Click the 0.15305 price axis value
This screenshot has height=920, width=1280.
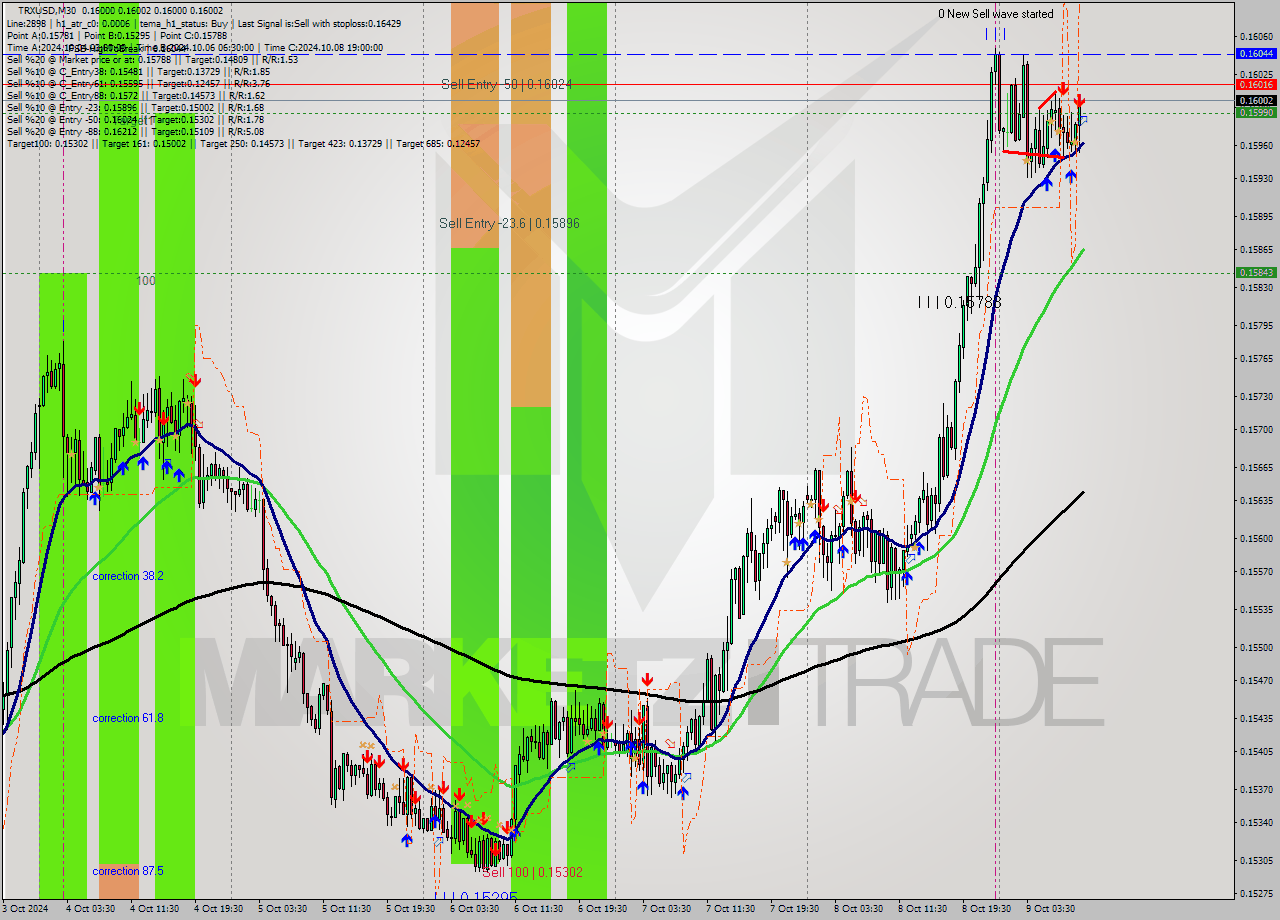[x=1256, y=860]
